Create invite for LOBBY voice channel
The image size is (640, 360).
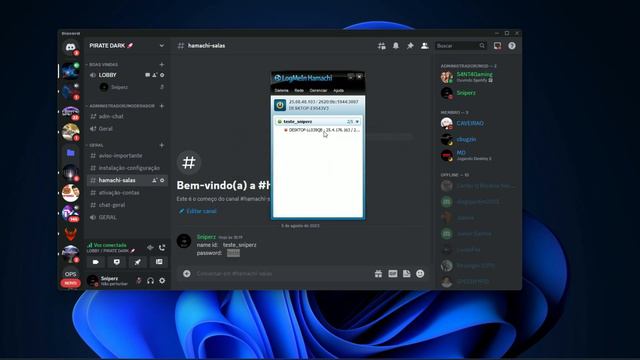[155, 75]
